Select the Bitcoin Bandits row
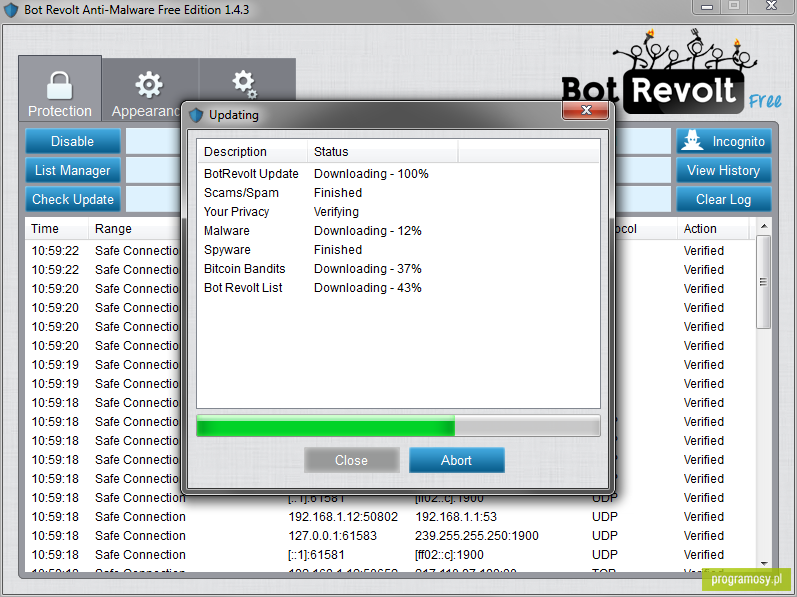797x597 pixels. [398, 269]
